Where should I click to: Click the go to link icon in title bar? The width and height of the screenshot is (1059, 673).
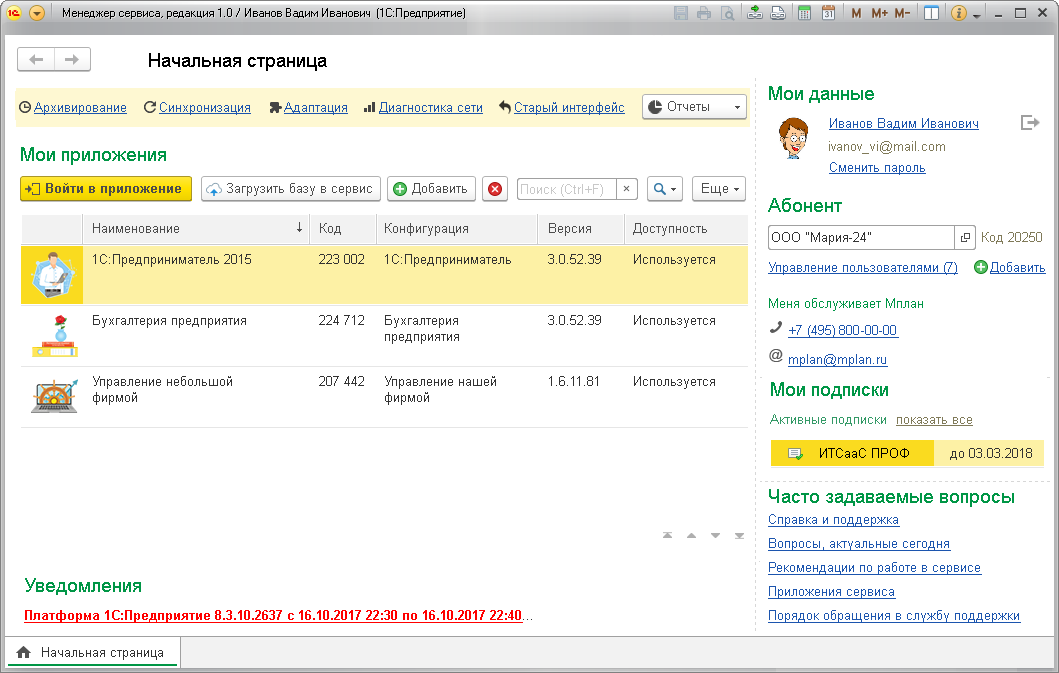click(x=778, y=13)
